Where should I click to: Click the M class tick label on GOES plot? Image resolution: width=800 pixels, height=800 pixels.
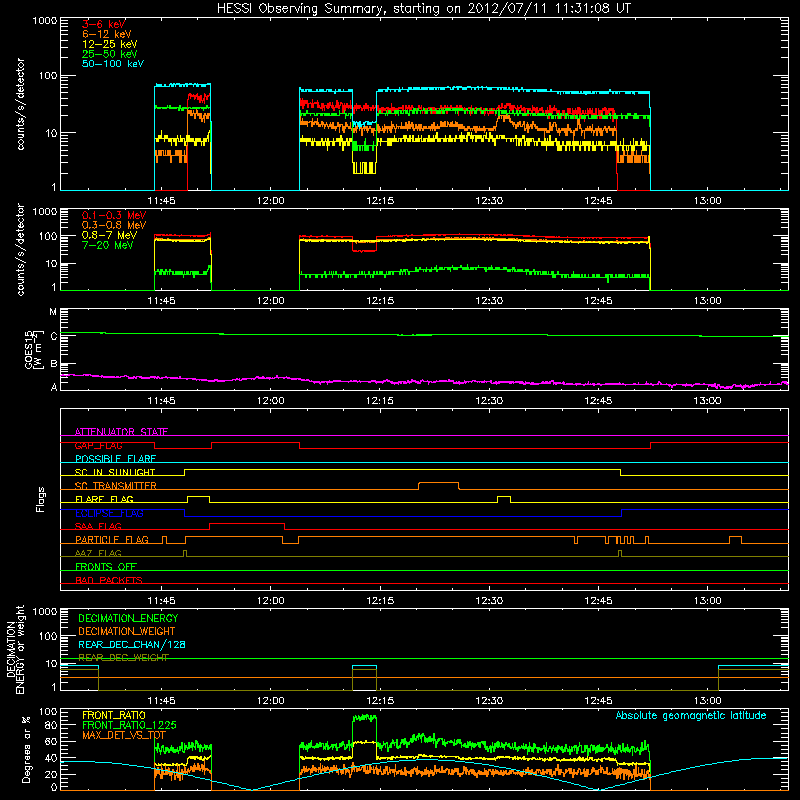(53, 312)
